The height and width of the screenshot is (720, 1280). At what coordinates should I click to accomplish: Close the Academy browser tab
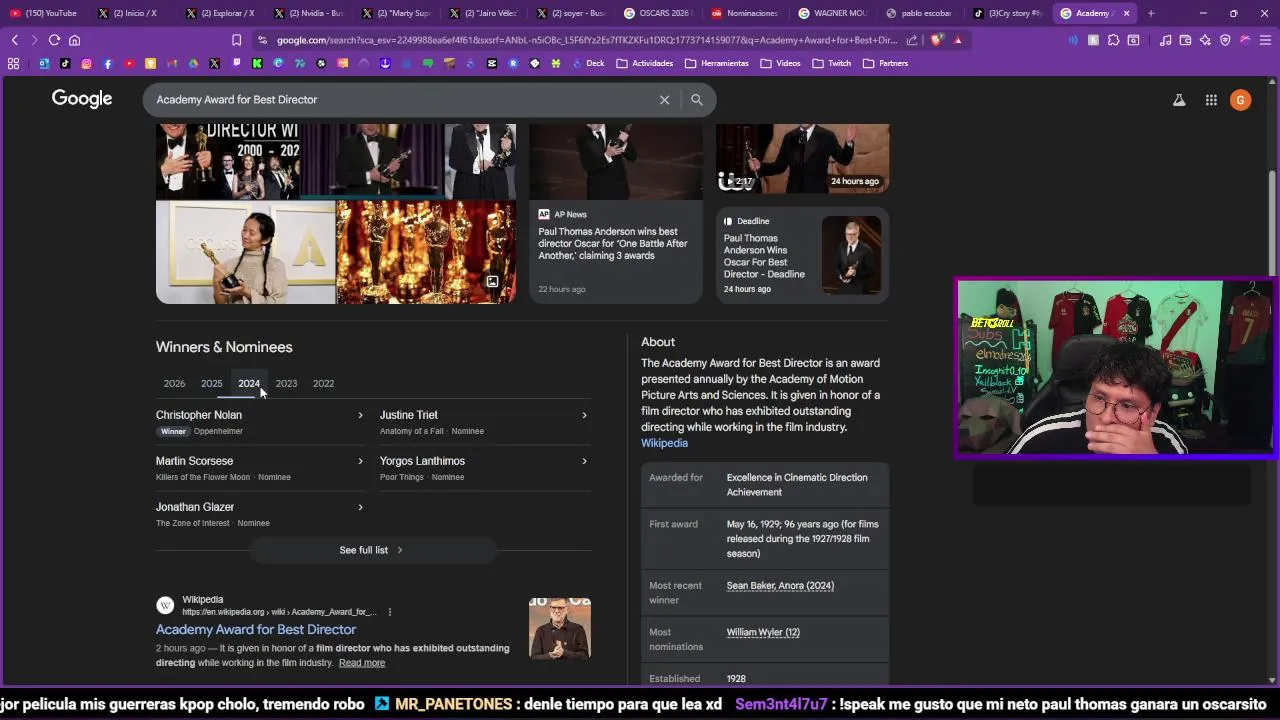(1126, 13)
